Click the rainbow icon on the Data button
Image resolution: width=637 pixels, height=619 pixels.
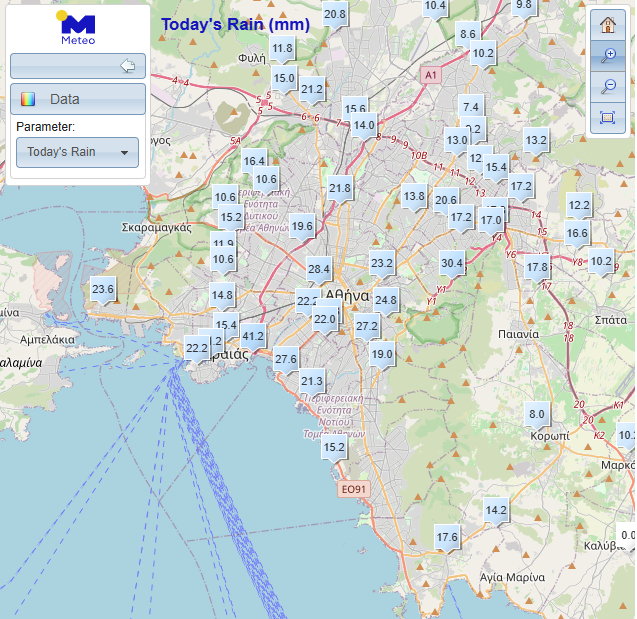point(28,99)
